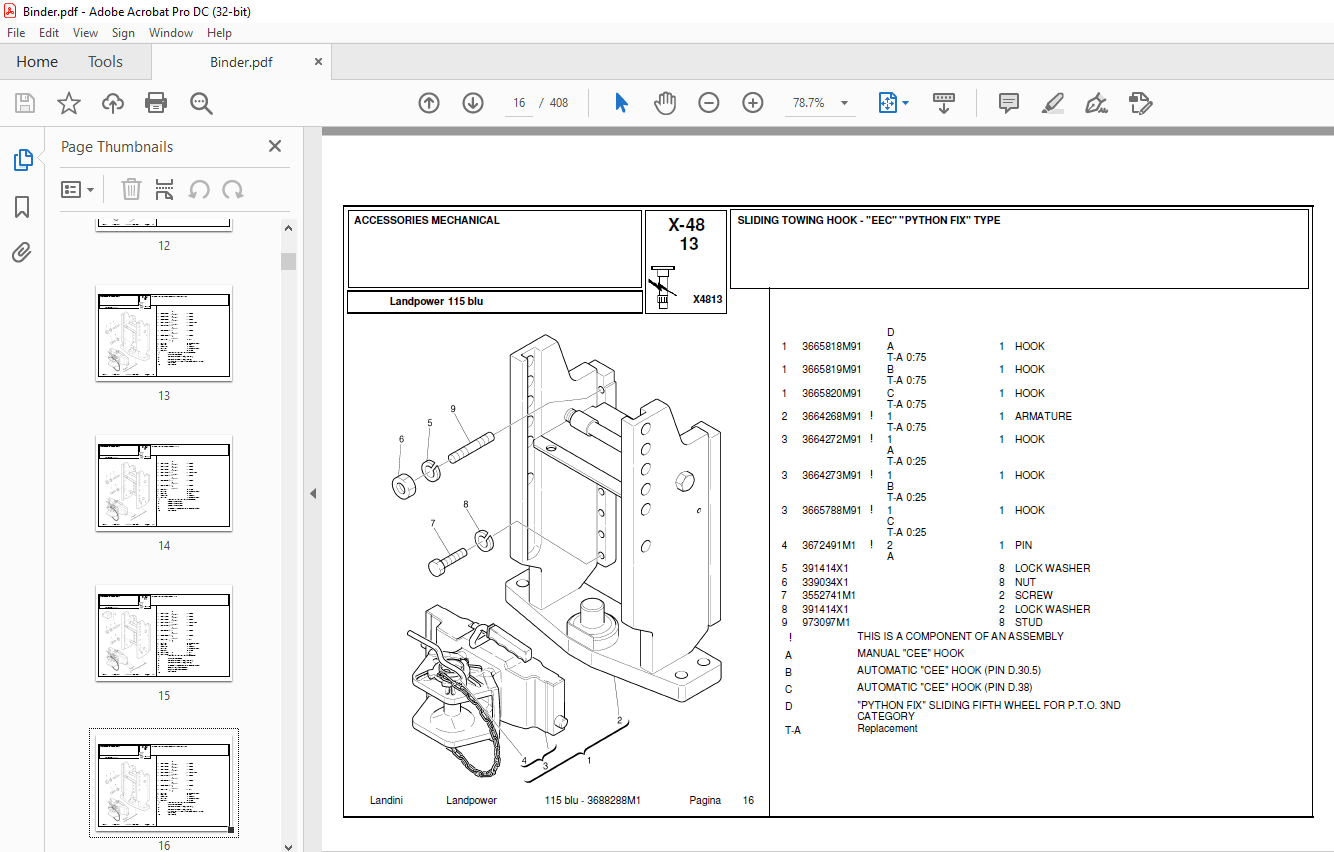Viewport: 1334px width, 852px height.
Task: Click the 'Replacement' legend text
Action: [887, 729]
